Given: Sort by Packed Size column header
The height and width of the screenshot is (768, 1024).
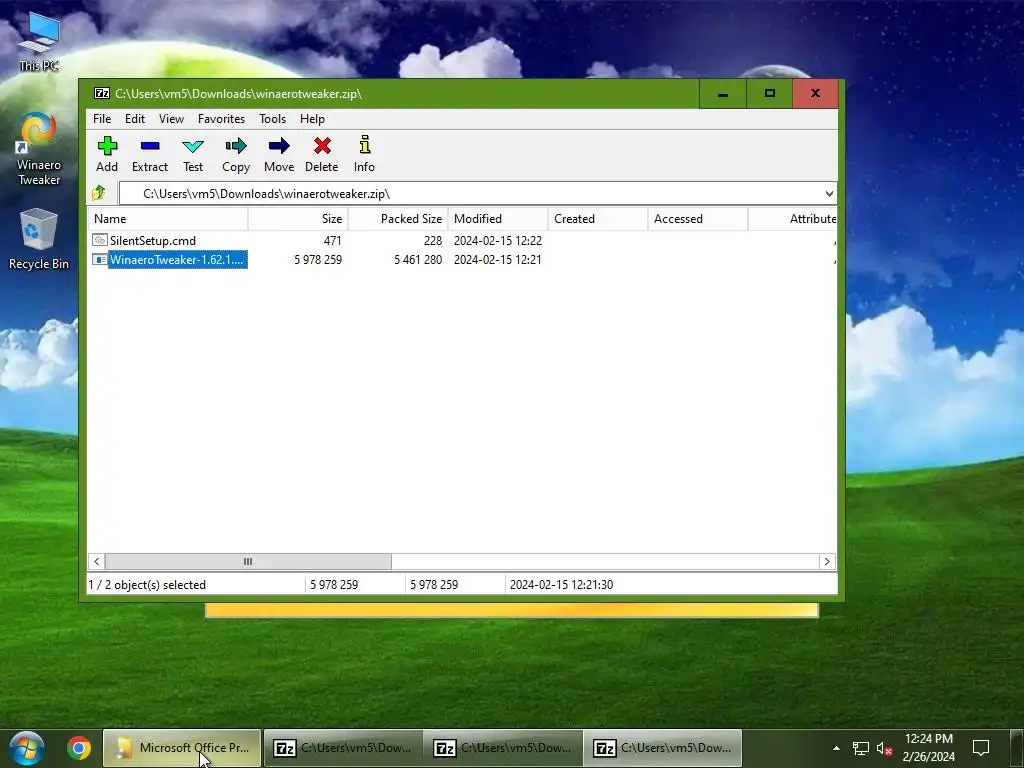Looking at the screenshot, I should click(398, 219).
